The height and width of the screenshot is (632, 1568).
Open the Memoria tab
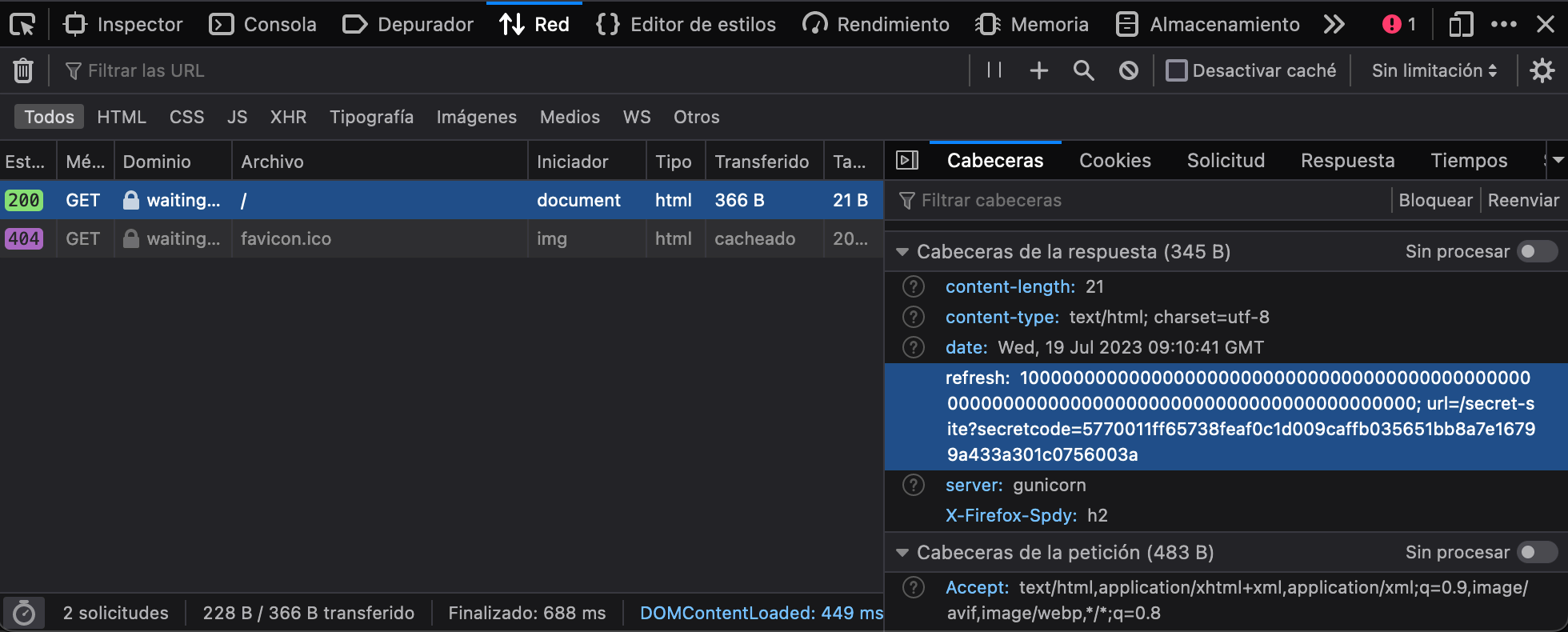(x=1032, y=25)
